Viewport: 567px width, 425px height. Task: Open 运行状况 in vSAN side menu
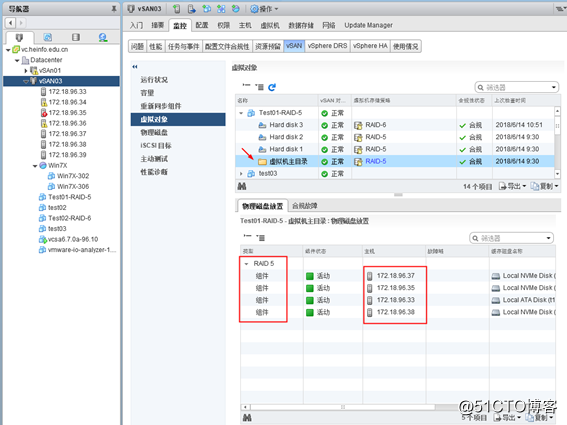click(x=154, y=80)
